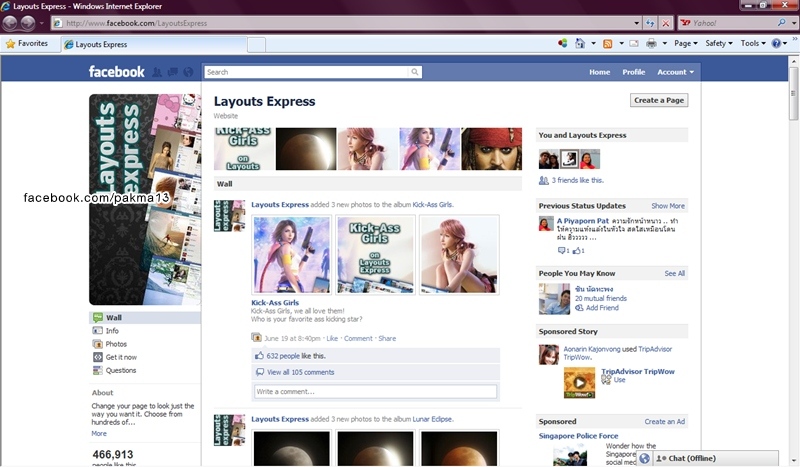
Task: Expand the Page menu dropdown
Action: tap(685, 44)
